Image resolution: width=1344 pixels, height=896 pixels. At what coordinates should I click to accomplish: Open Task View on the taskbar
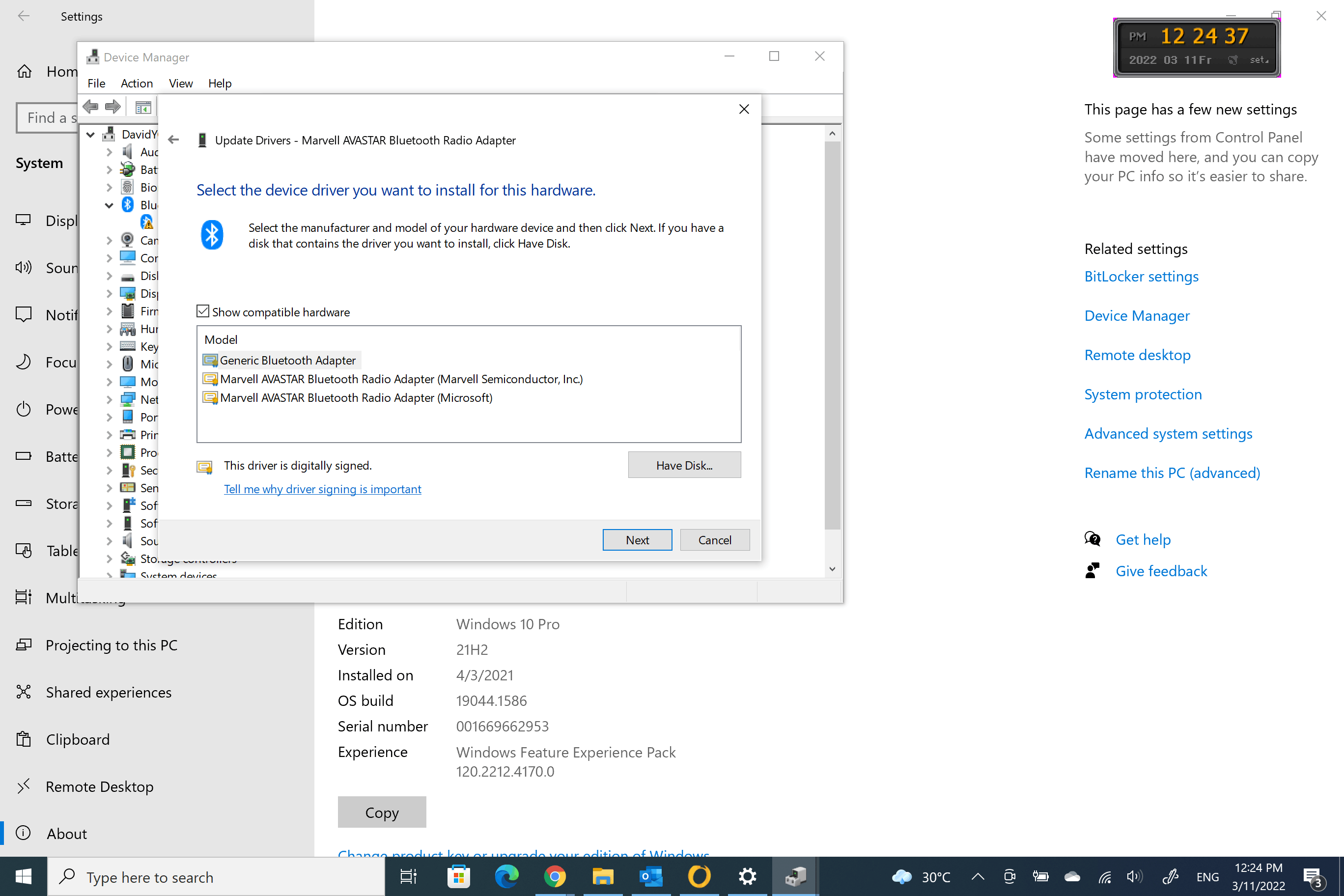pyautogui.click(x=408, y=876)
